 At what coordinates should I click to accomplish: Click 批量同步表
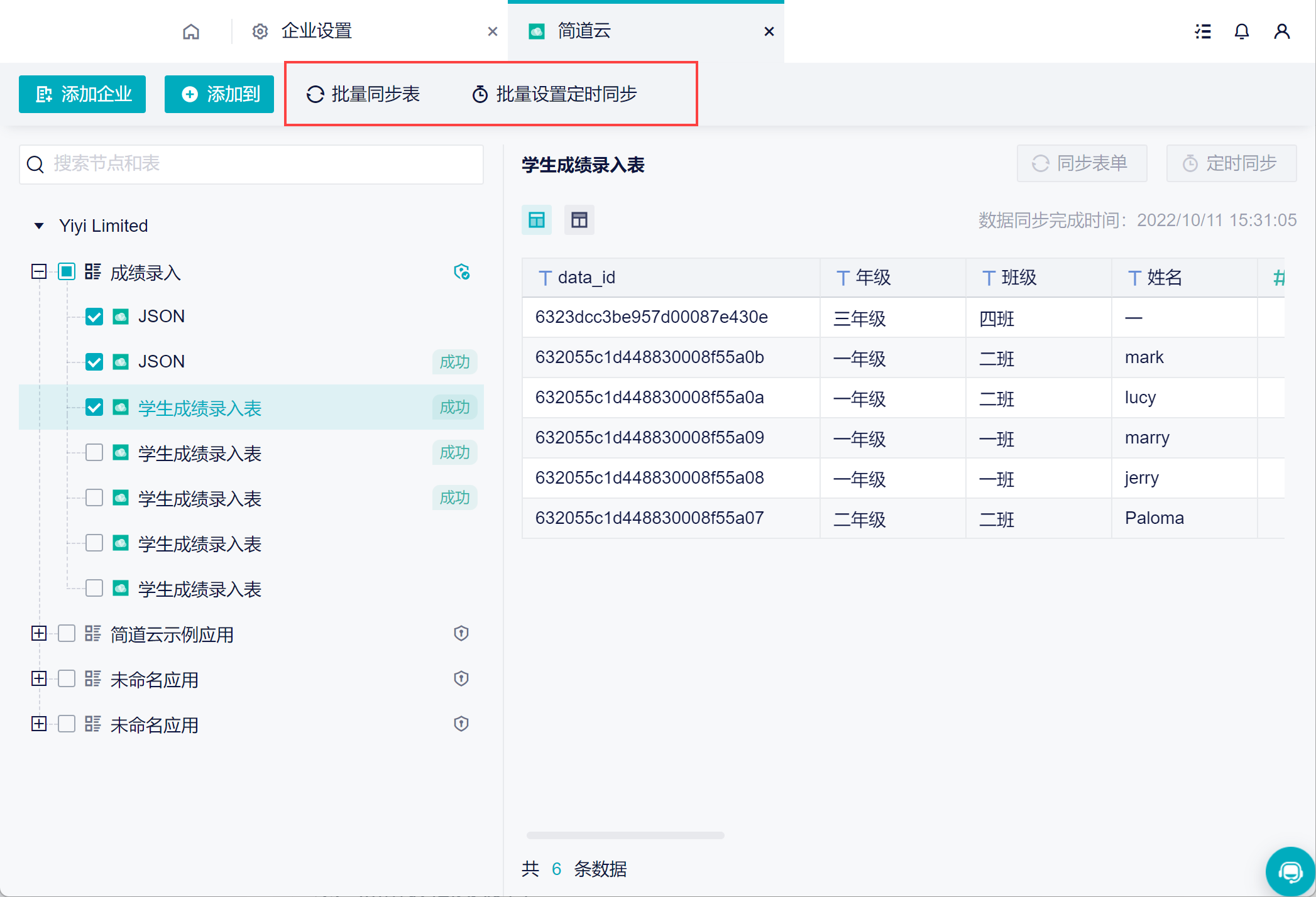tap(363, 94)
